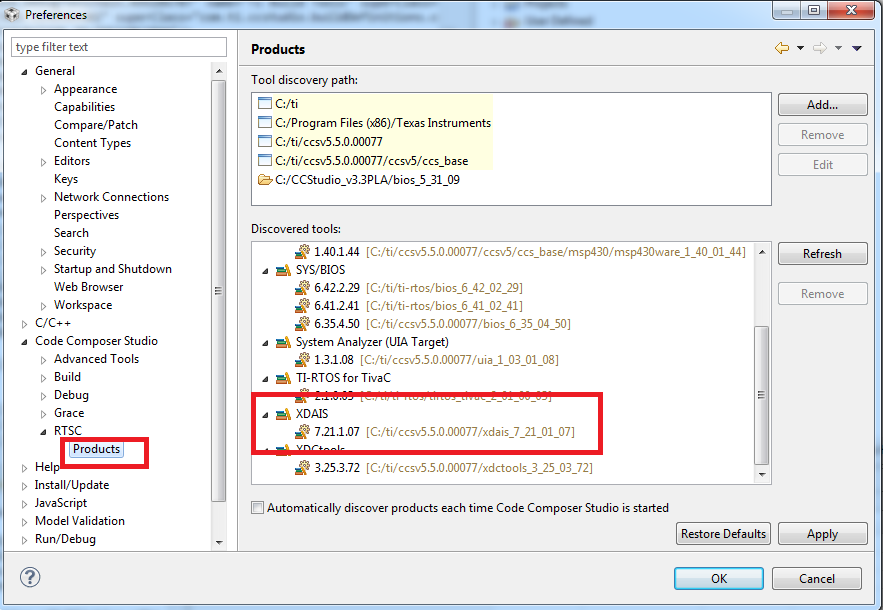
Task: Click the preference tree scrollbar down arrow
Action: tap(219, 542)
